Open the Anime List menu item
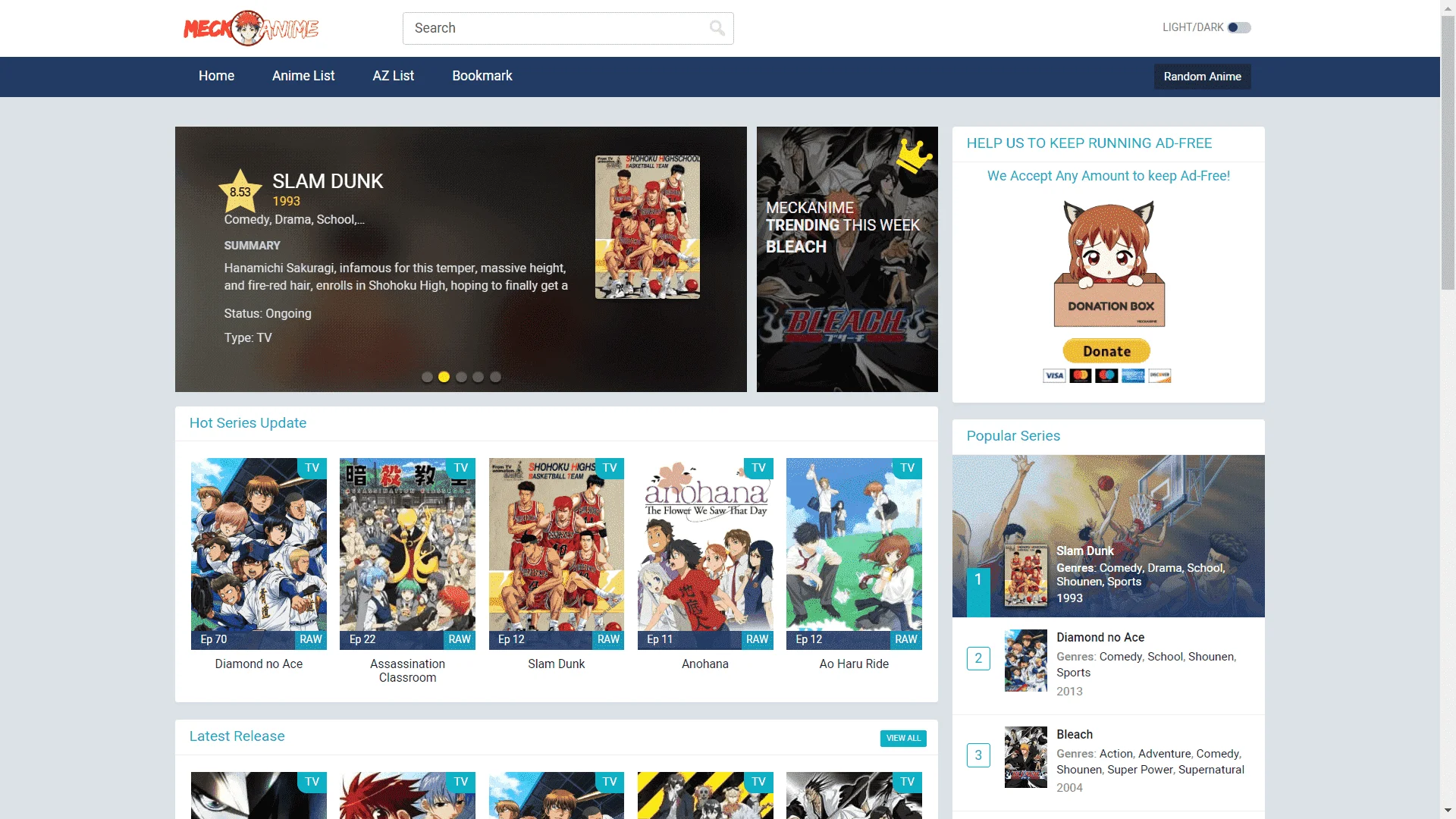Screen dimensions: 1456x819 pos(303,76)
